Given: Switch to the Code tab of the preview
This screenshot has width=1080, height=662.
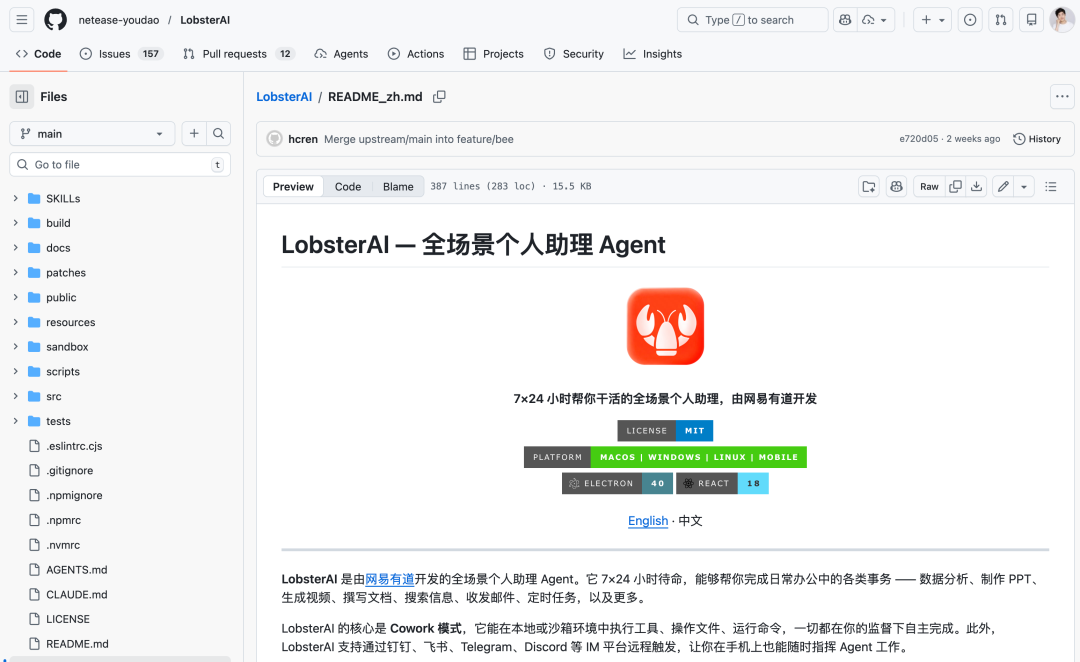Looking at the screenshot, I should pyautogui.click(x=347, y=186).
